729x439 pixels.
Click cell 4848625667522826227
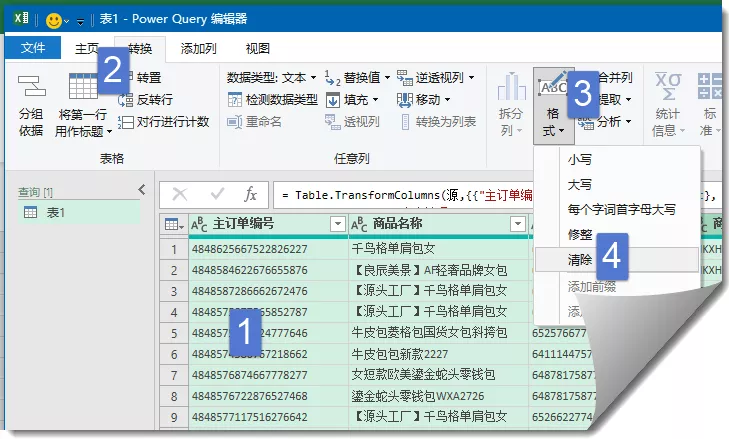(268, 249)
